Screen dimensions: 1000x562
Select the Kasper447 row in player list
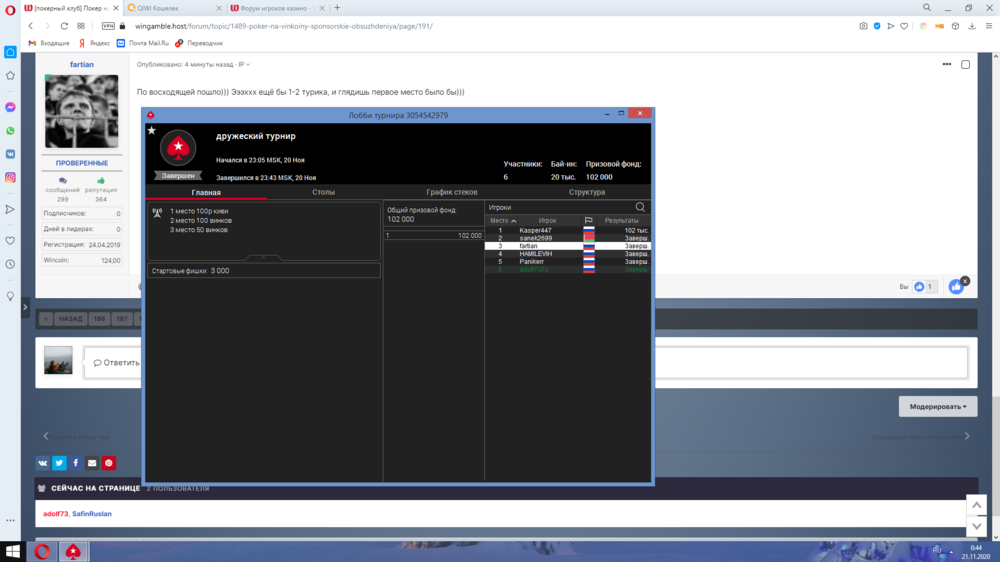click(535, 231)
